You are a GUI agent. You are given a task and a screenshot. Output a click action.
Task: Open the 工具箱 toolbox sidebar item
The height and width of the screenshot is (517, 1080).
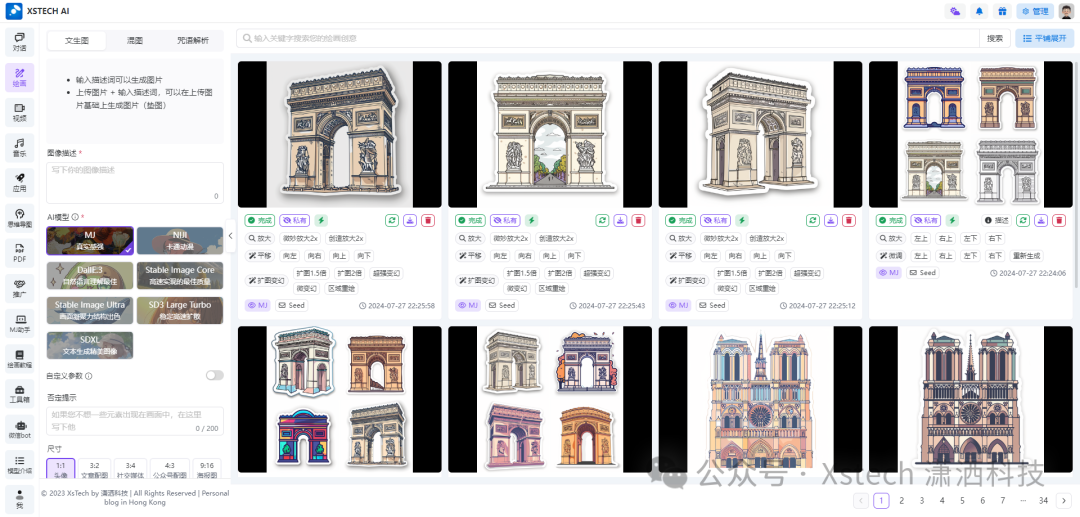coord(19,394)
